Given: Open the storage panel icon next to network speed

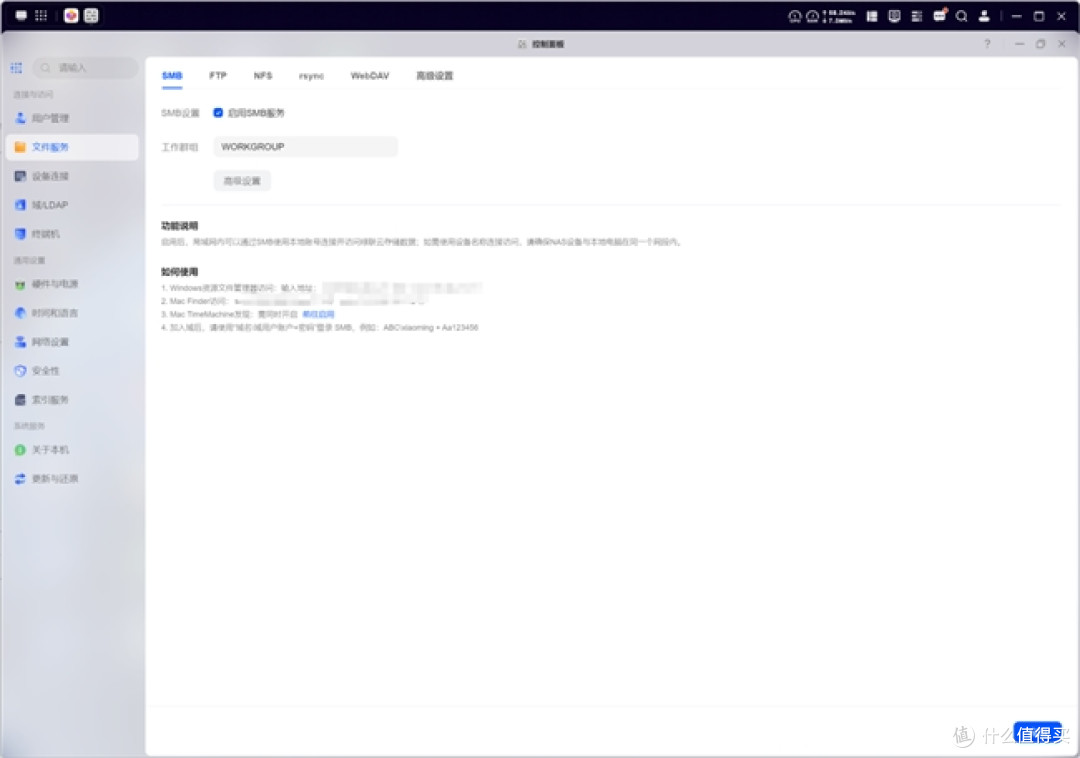Looking at the screenshot, I should 872,16.
